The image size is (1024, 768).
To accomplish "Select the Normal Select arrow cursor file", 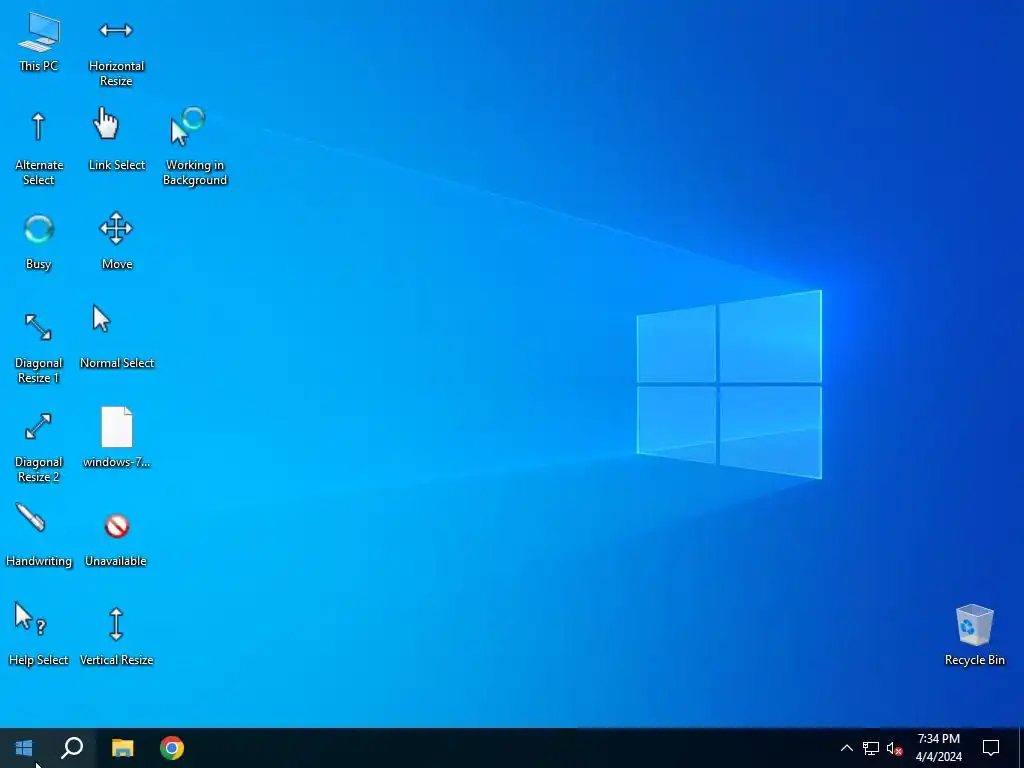I will (x=116, y=338).
